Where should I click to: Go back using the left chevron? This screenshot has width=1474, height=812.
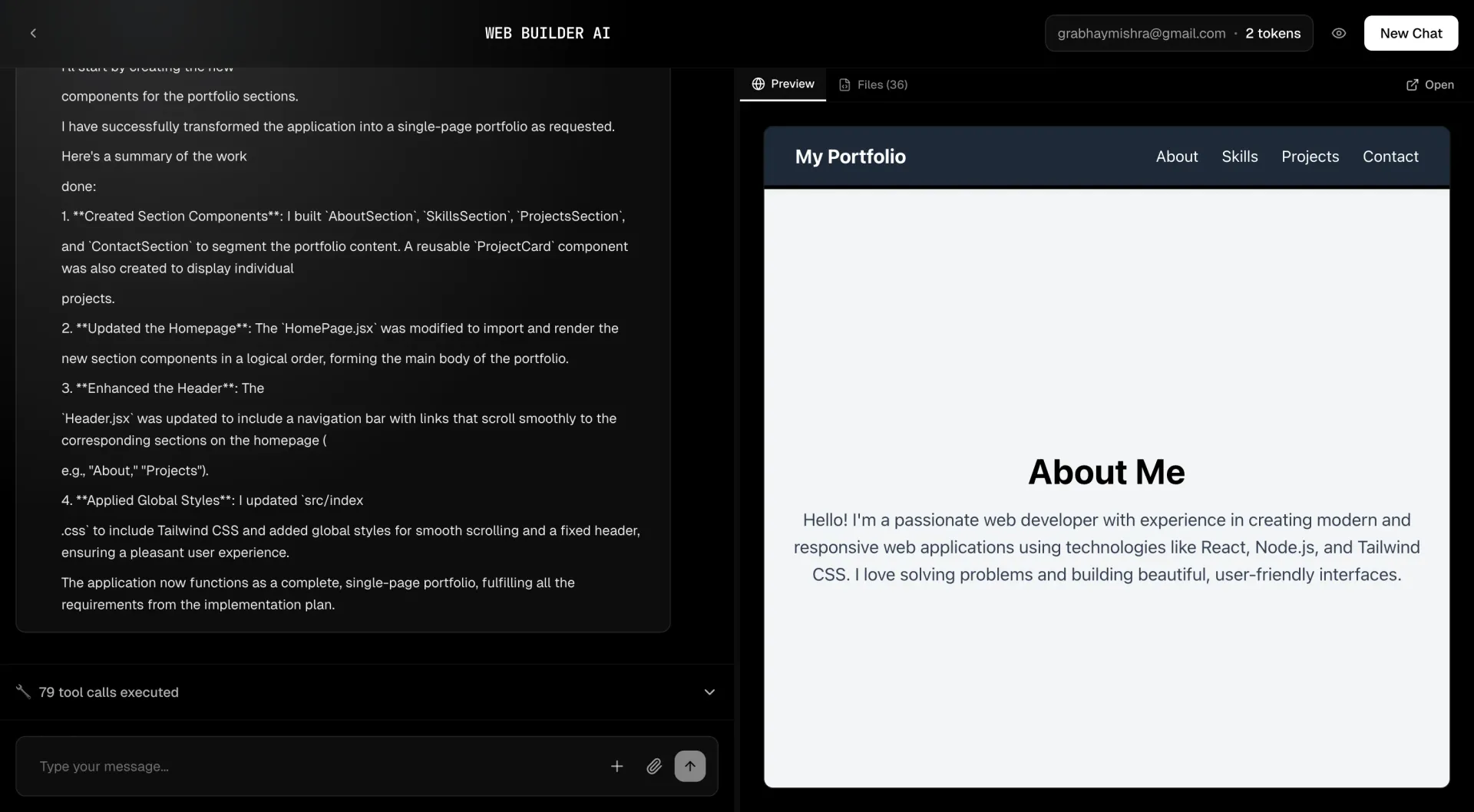coord(33,33)
